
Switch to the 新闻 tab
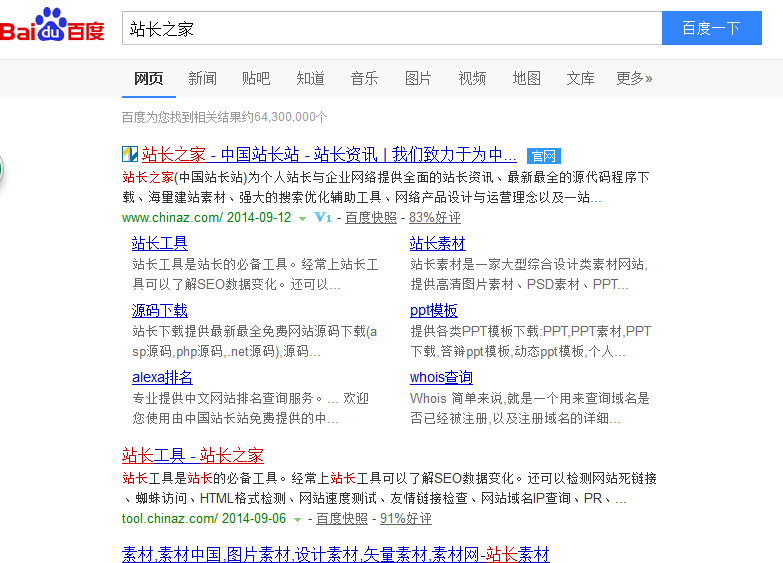coord(202,78)
